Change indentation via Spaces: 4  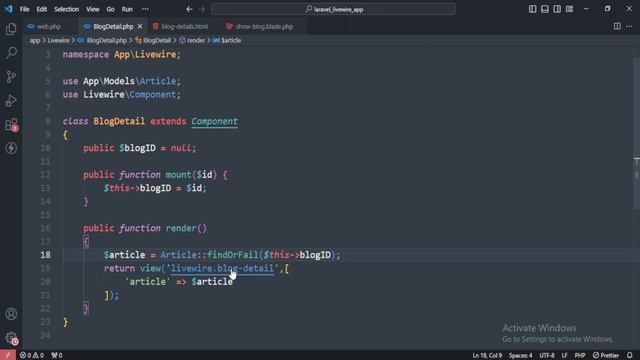[520, 355]
